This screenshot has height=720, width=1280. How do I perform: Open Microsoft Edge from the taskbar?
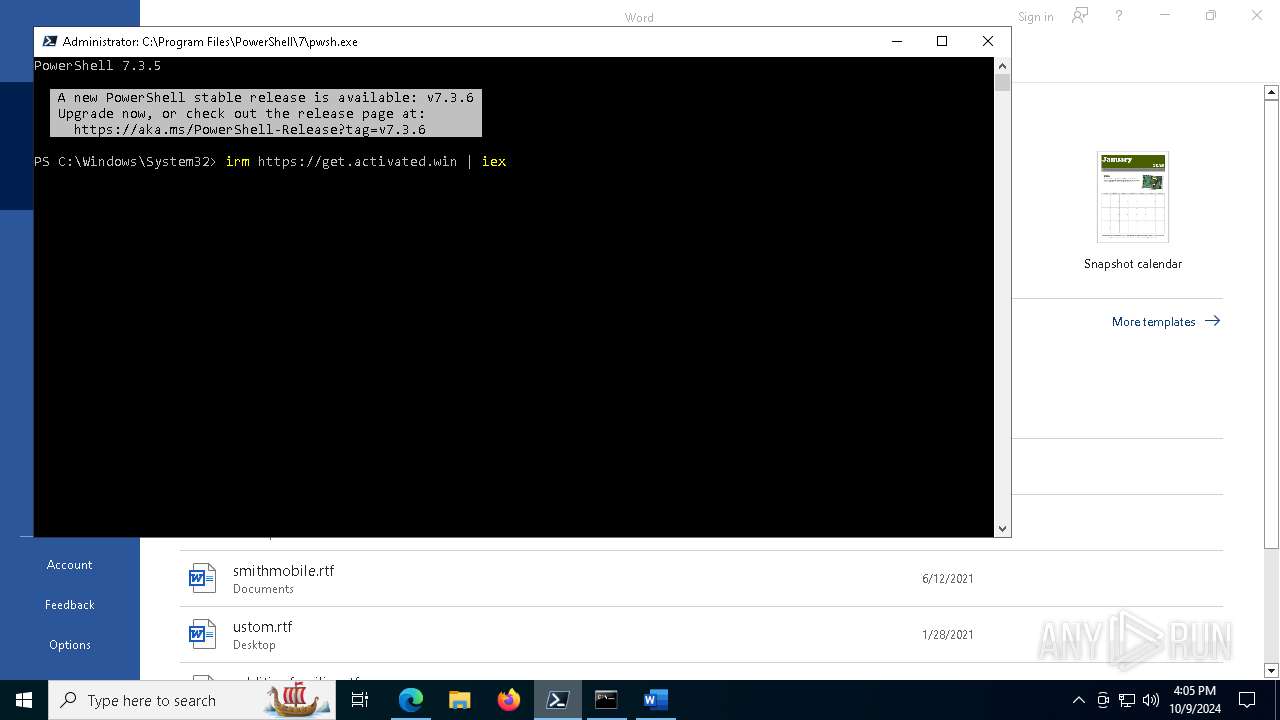[411, 700]
